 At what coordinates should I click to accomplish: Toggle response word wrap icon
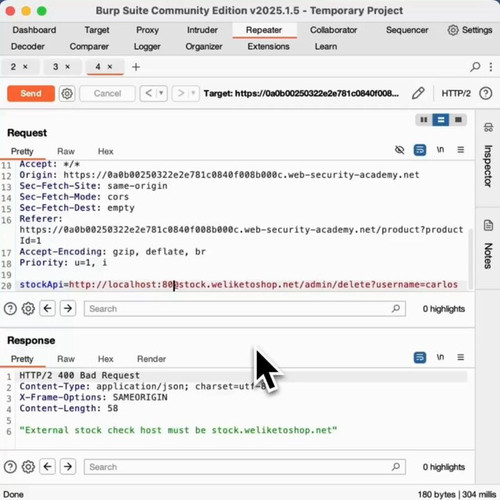(420, 357)
